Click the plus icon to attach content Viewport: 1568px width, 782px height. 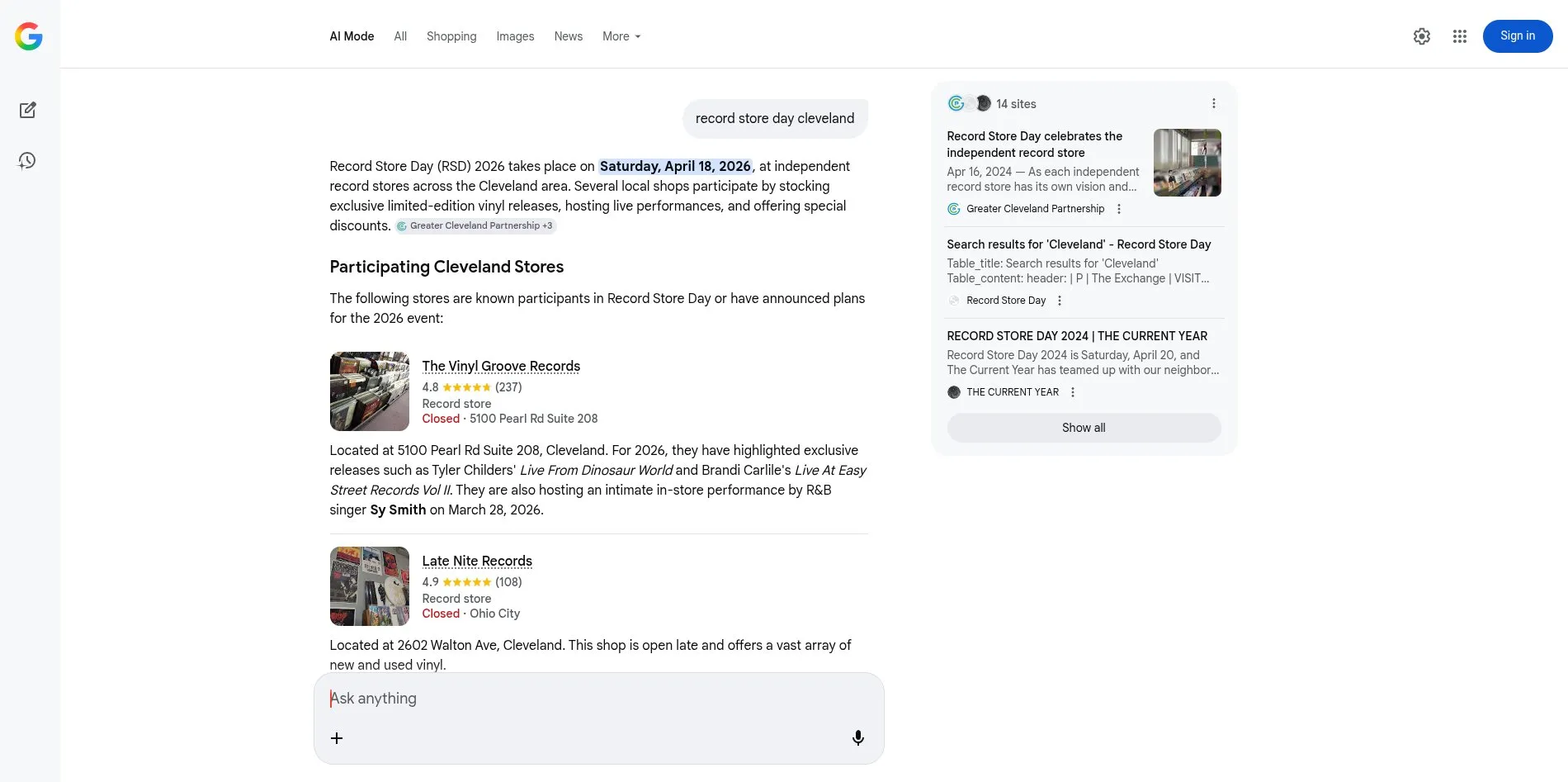point(336,737)
